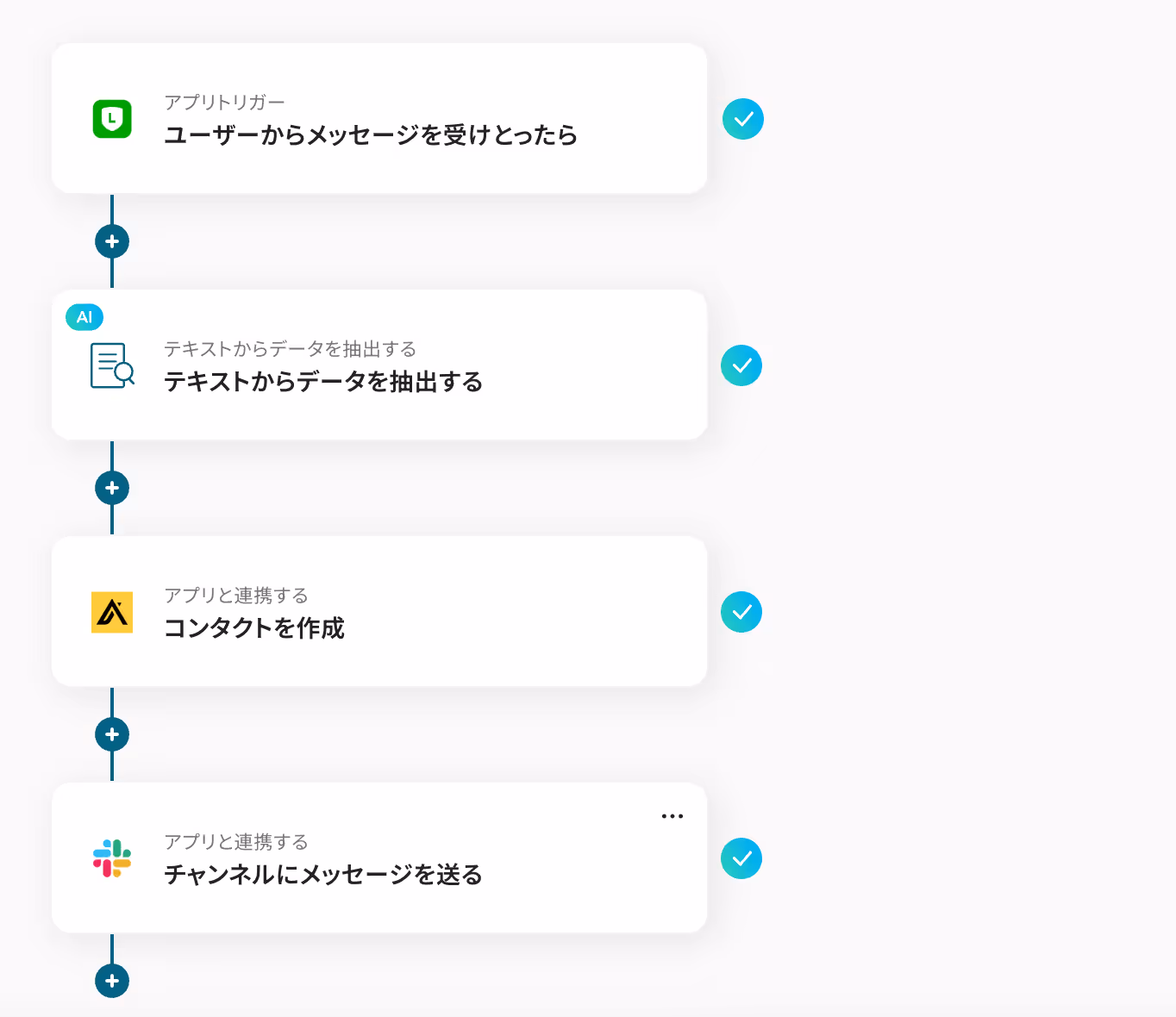The image size is (1176, 1017).
Task: Click checkmark beside text extraction step
Action: 741,365
